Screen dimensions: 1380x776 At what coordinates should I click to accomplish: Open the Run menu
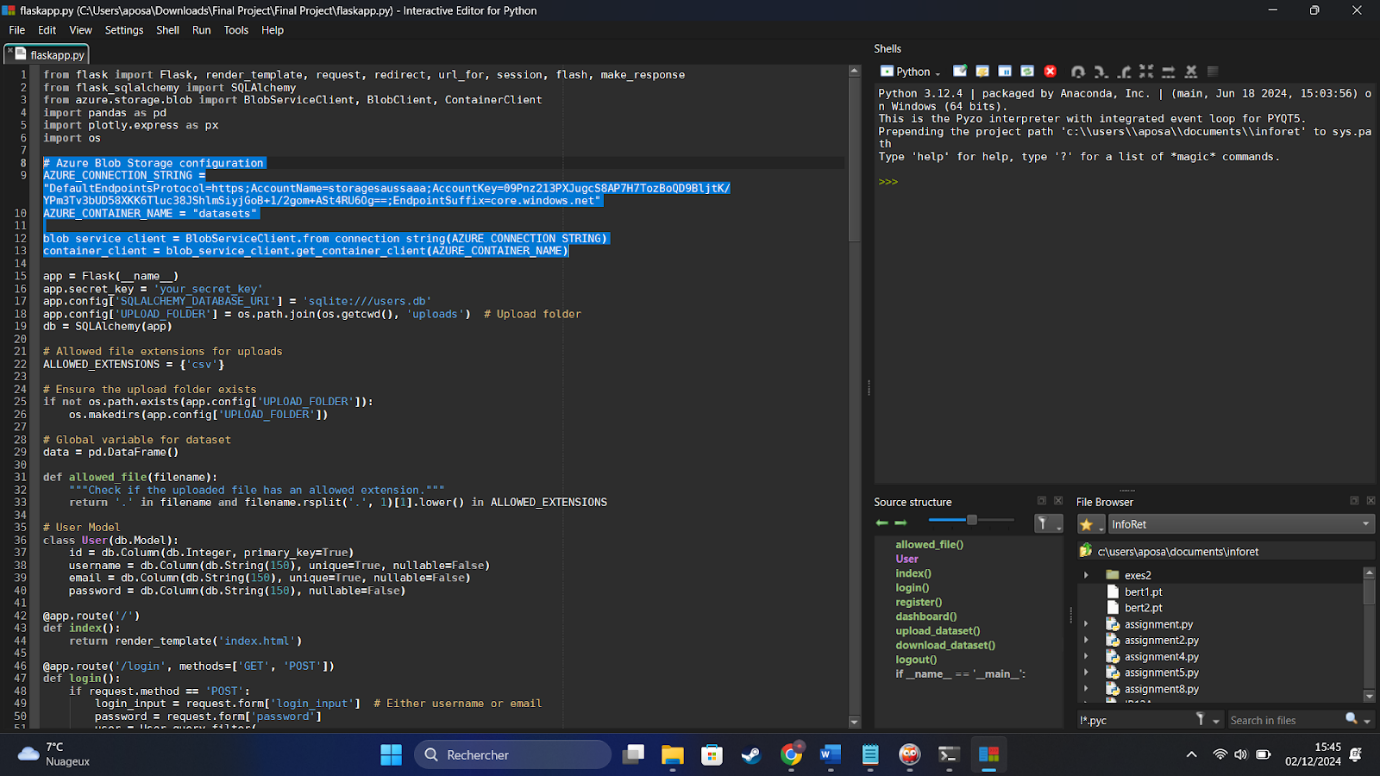pos(201,30)
